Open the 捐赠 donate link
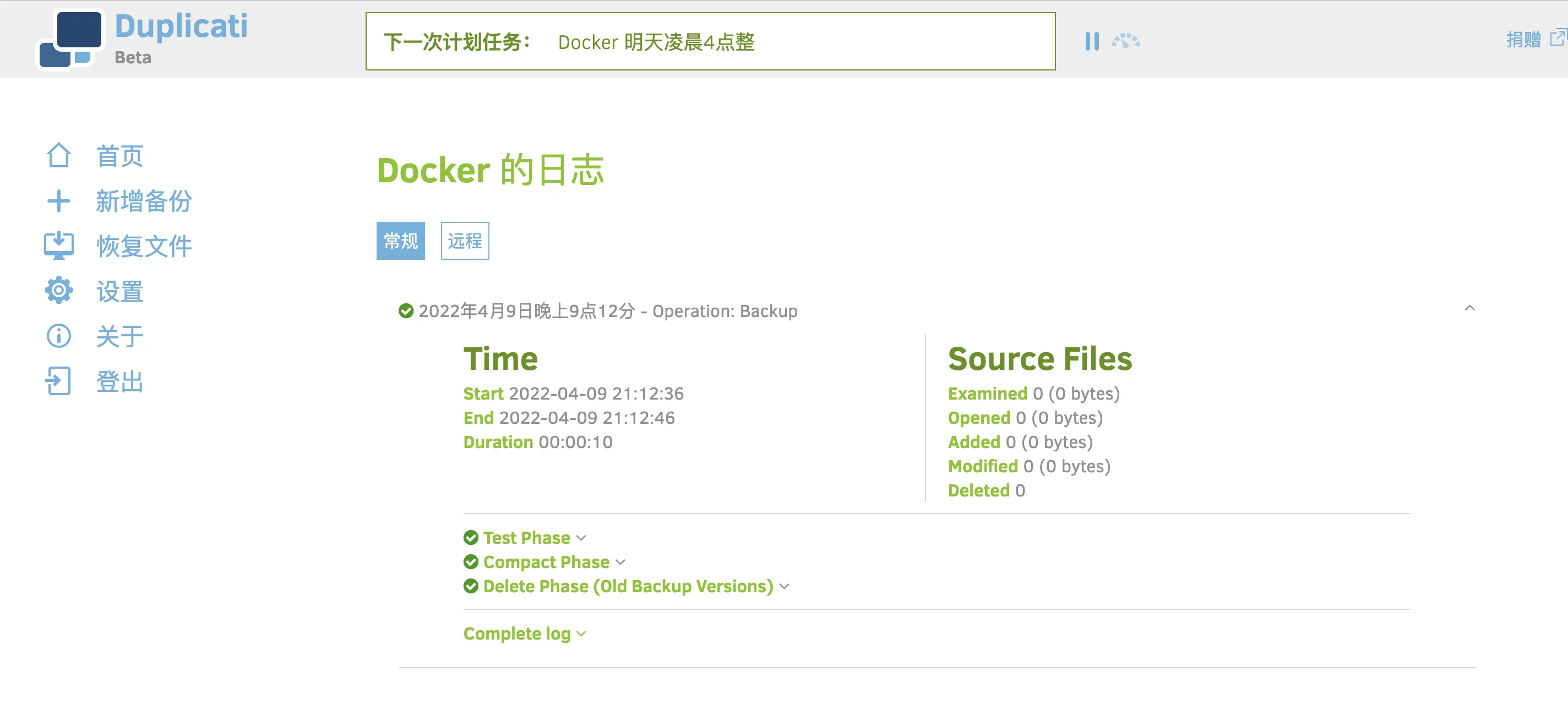Viewport: 1568px width, 710px height. tap(1523, 40)
